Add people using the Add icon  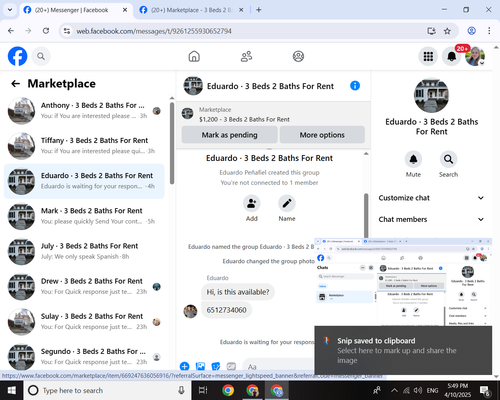(x=252, y=204)
